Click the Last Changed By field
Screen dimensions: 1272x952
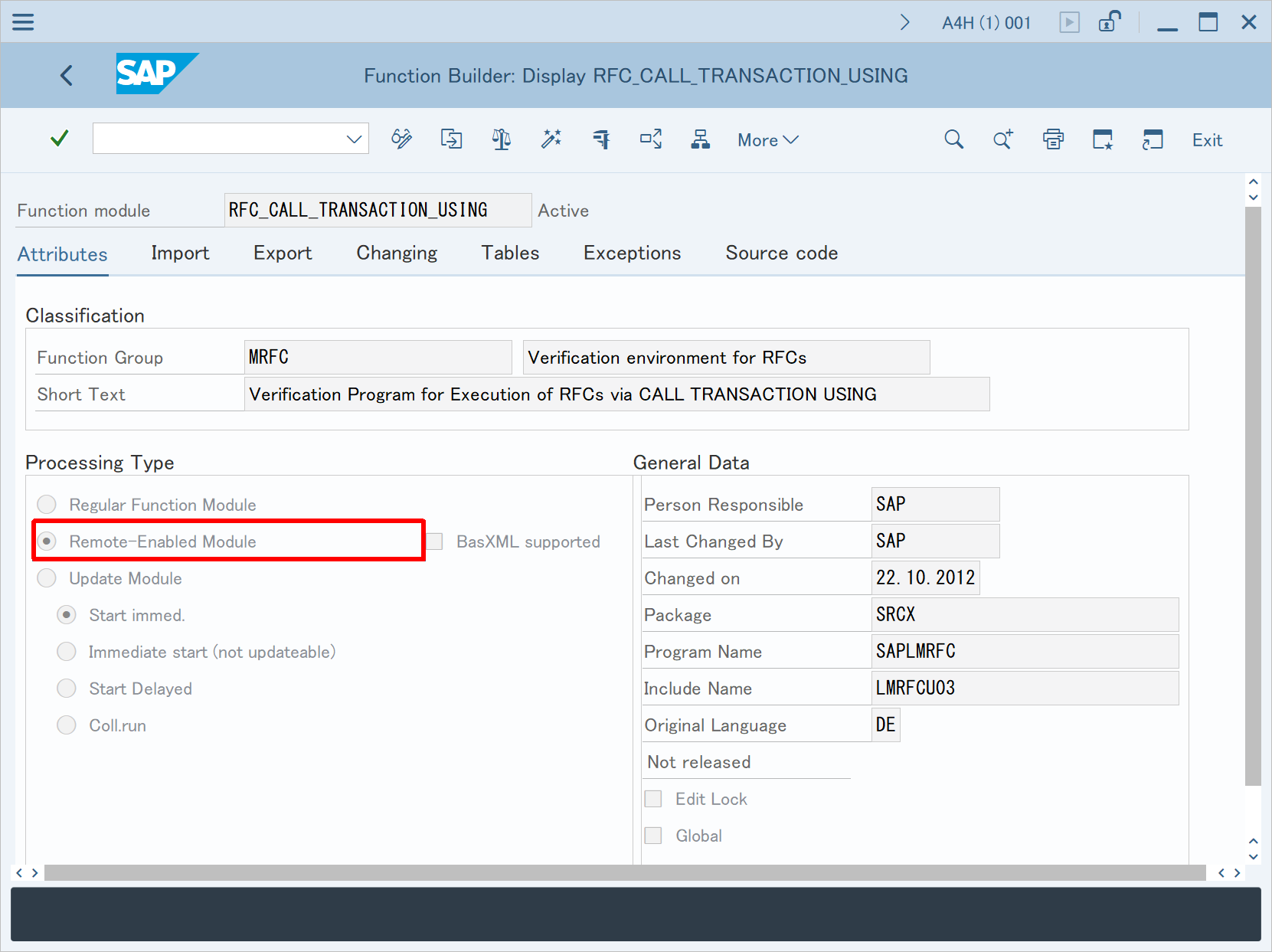[x=936, y=541]
